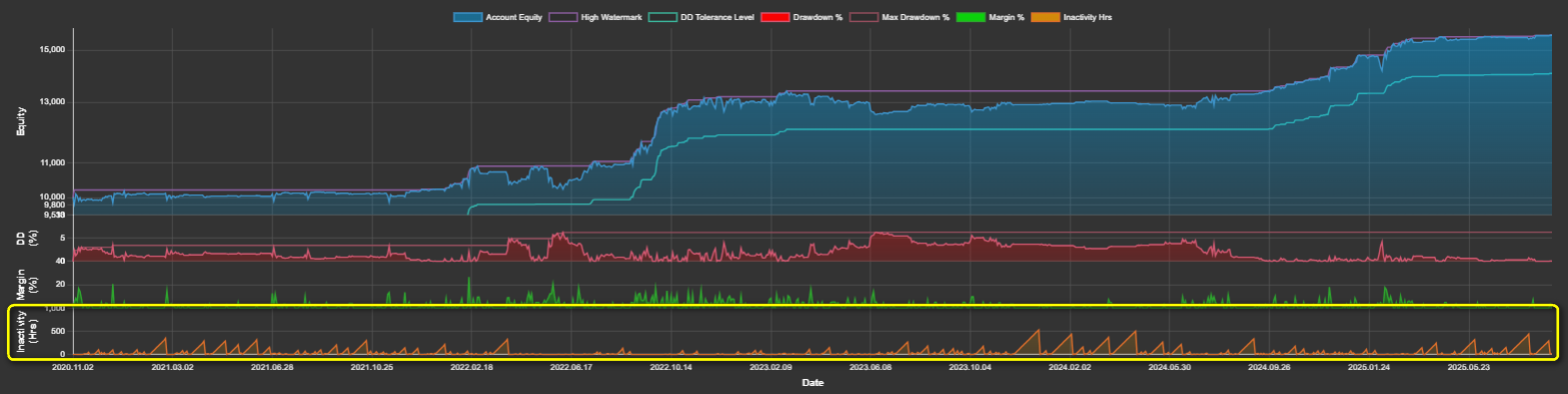Click the 2022.02.18 date label

(x=472, y=367)
